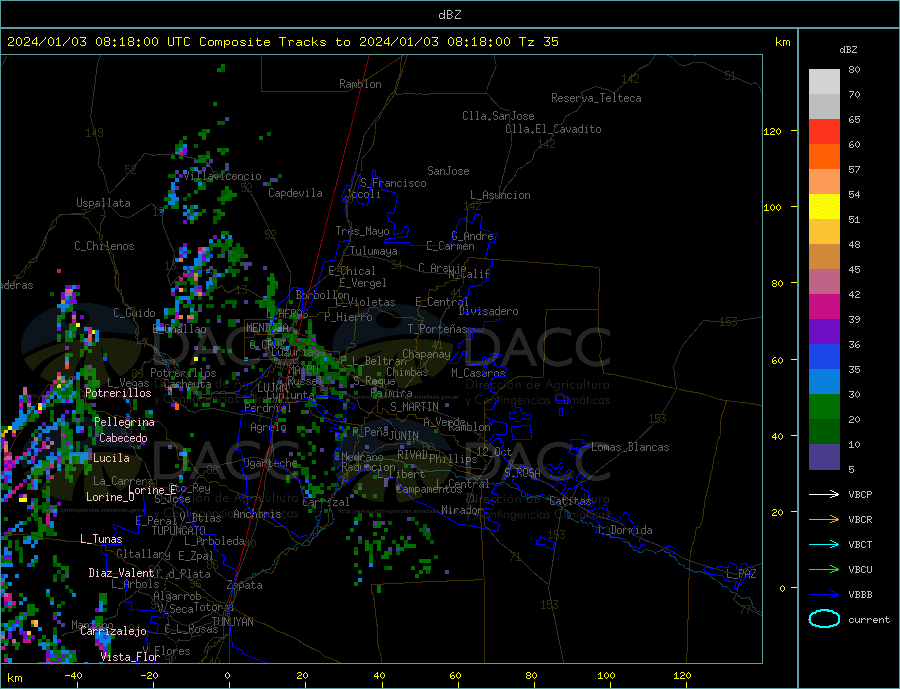Click the 'TUPUNGATO' map label
This screenshot has width=900, height=689.
179,531
